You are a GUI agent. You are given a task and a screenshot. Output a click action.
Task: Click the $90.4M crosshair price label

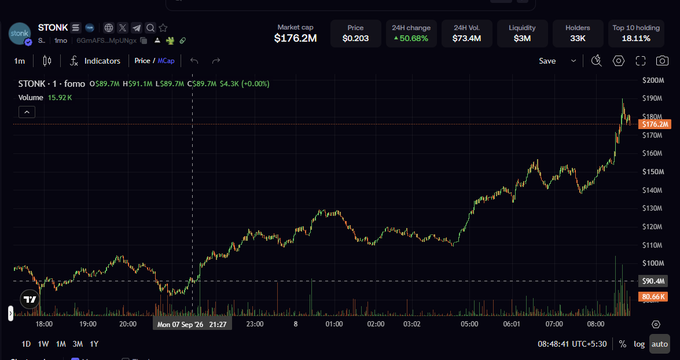tap(654, 281)
